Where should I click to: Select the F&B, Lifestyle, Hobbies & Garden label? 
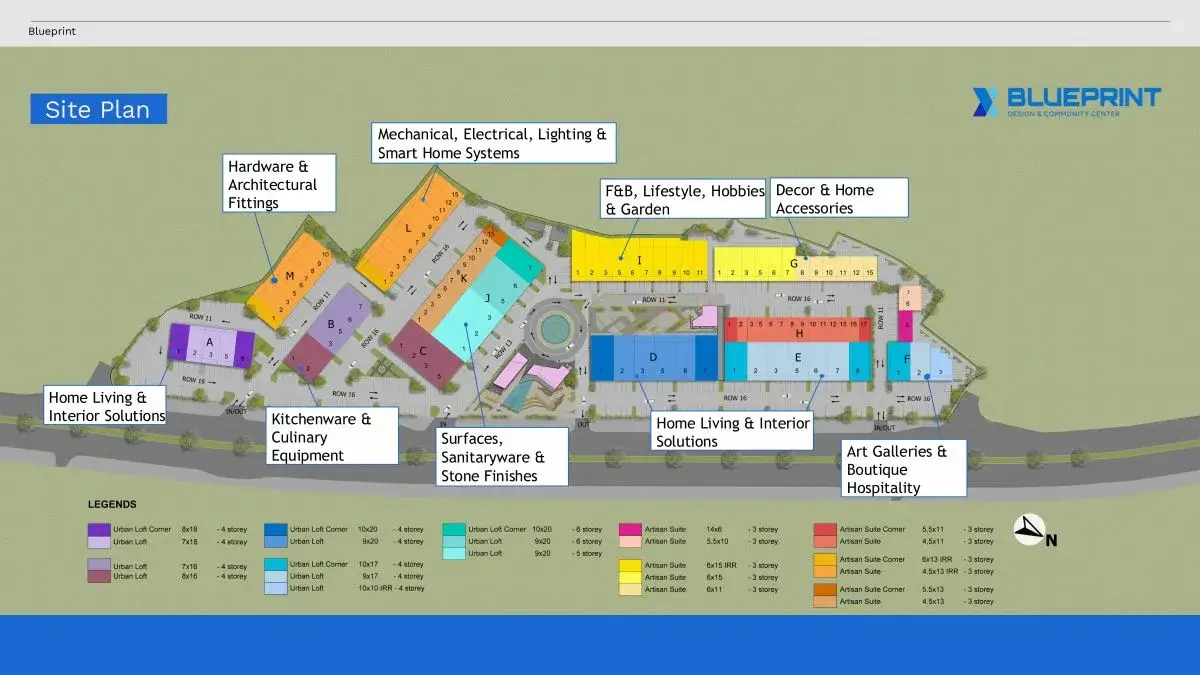point(684,199)
